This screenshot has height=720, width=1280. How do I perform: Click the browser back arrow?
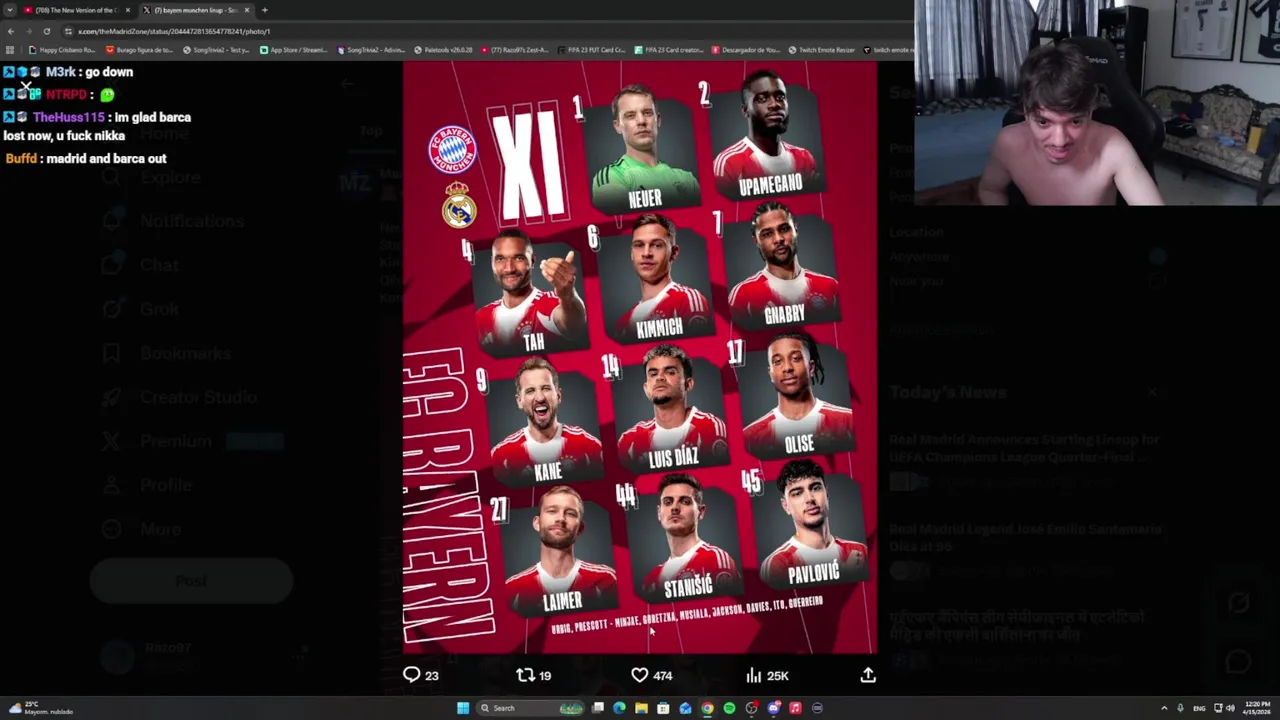coord(10,31)
